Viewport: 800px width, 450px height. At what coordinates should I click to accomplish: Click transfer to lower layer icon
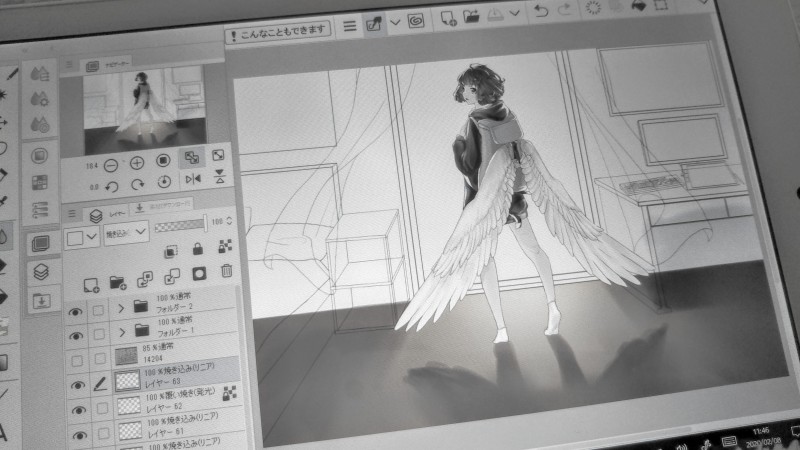(145, 280)
